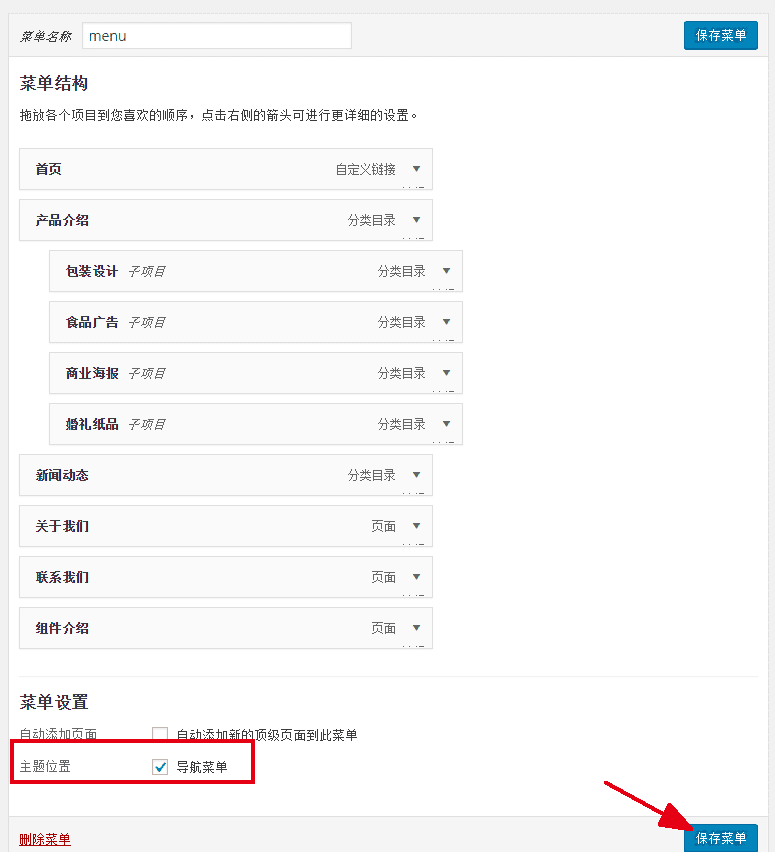Expand the 新闻动态 item arrow

416,475
